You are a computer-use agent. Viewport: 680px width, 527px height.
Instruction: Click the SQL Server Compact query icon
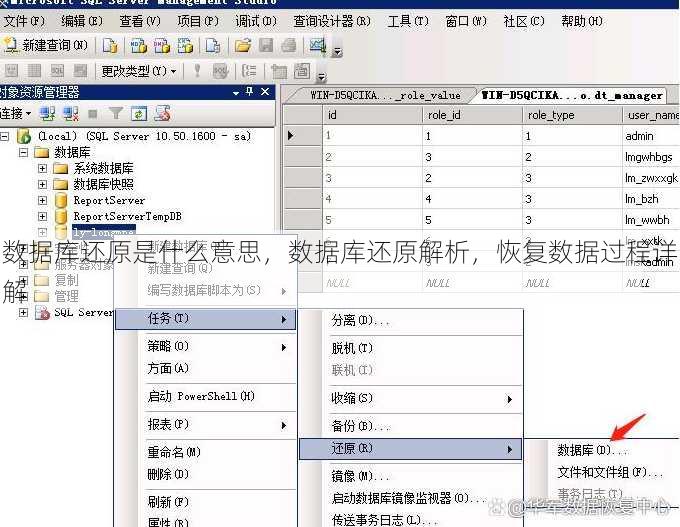[x=212, y=45]
